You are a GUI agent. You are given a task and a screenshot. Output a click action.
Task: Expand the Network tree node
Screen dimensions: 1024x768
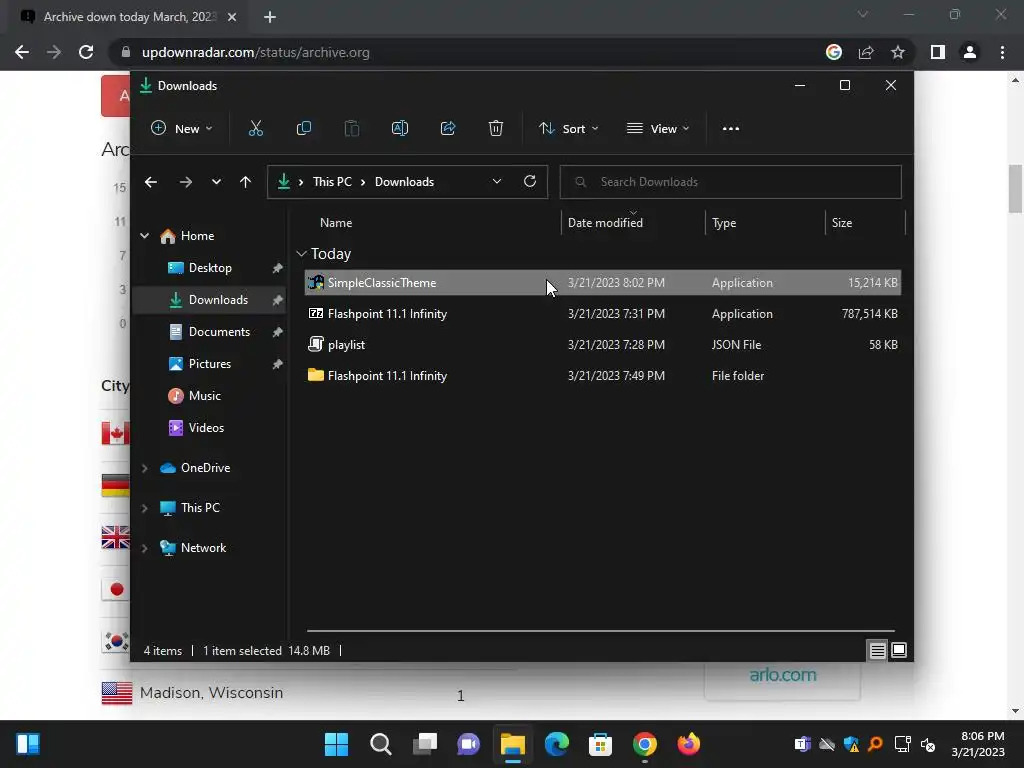[x=144, y=548]
